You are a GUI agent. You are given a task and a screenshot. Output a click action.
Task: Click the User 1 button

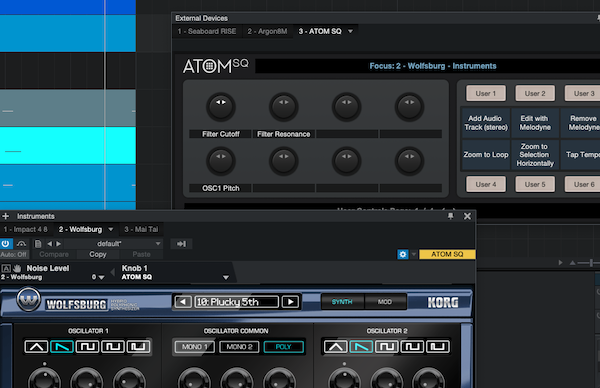486,93
